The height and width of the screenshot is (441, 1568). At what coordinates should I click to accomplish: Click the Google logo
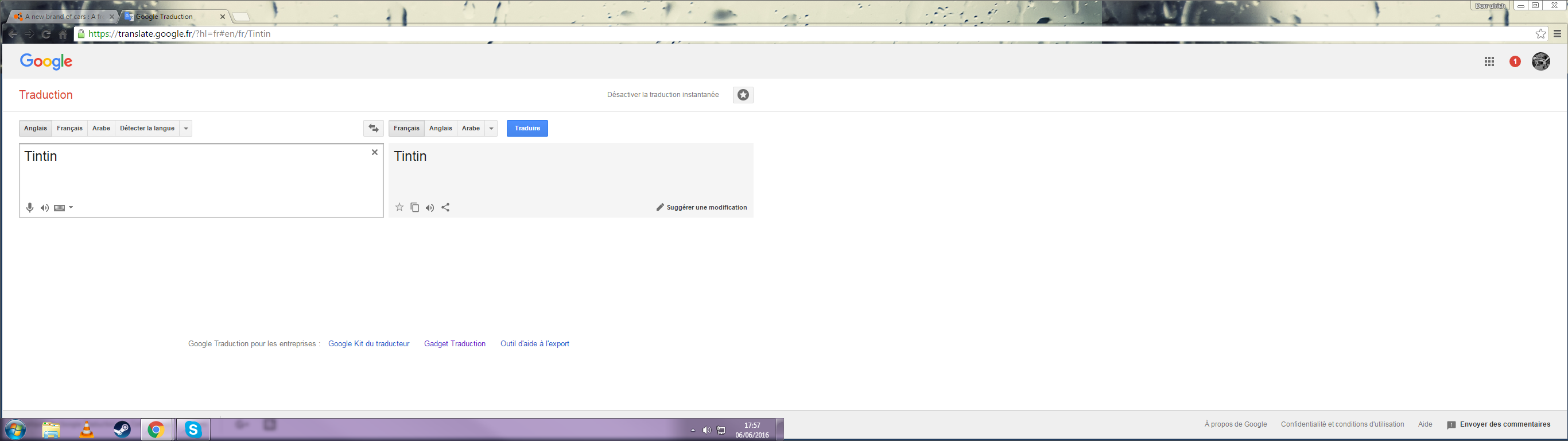46,61
